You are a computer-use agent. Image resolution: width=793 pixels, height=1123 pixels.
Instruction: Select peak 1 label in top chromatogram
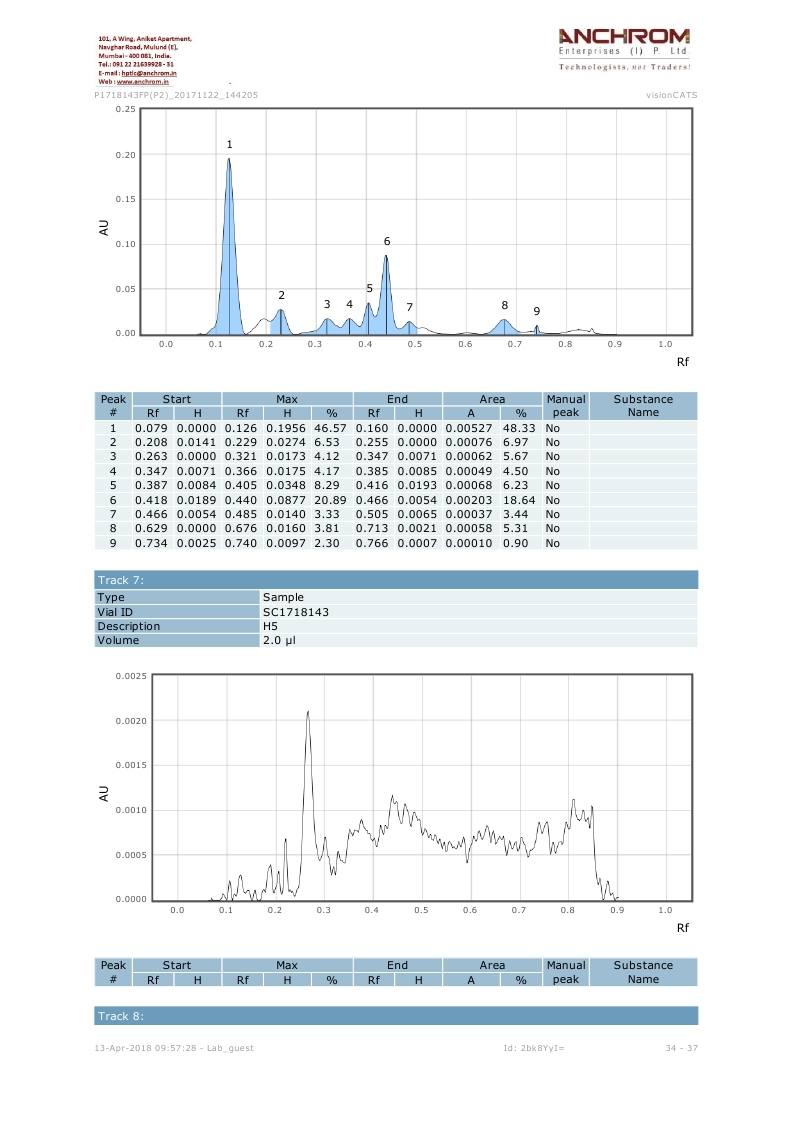pos(229,145)
